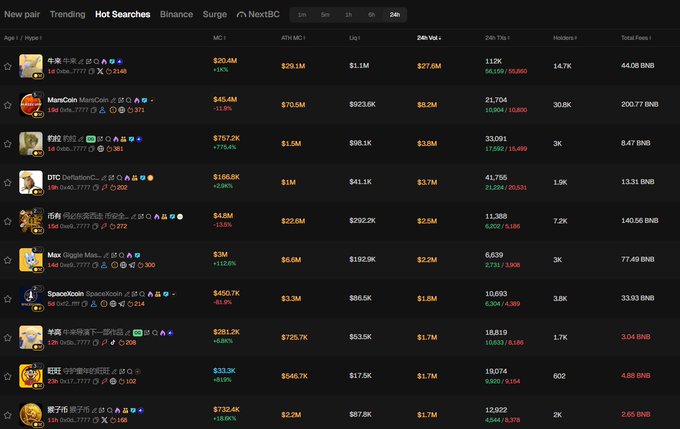The height and width of the screenshot is (429, 680).
Task: Click the search icon beside SpaceXcoin
Action: [x=142, y=294]
